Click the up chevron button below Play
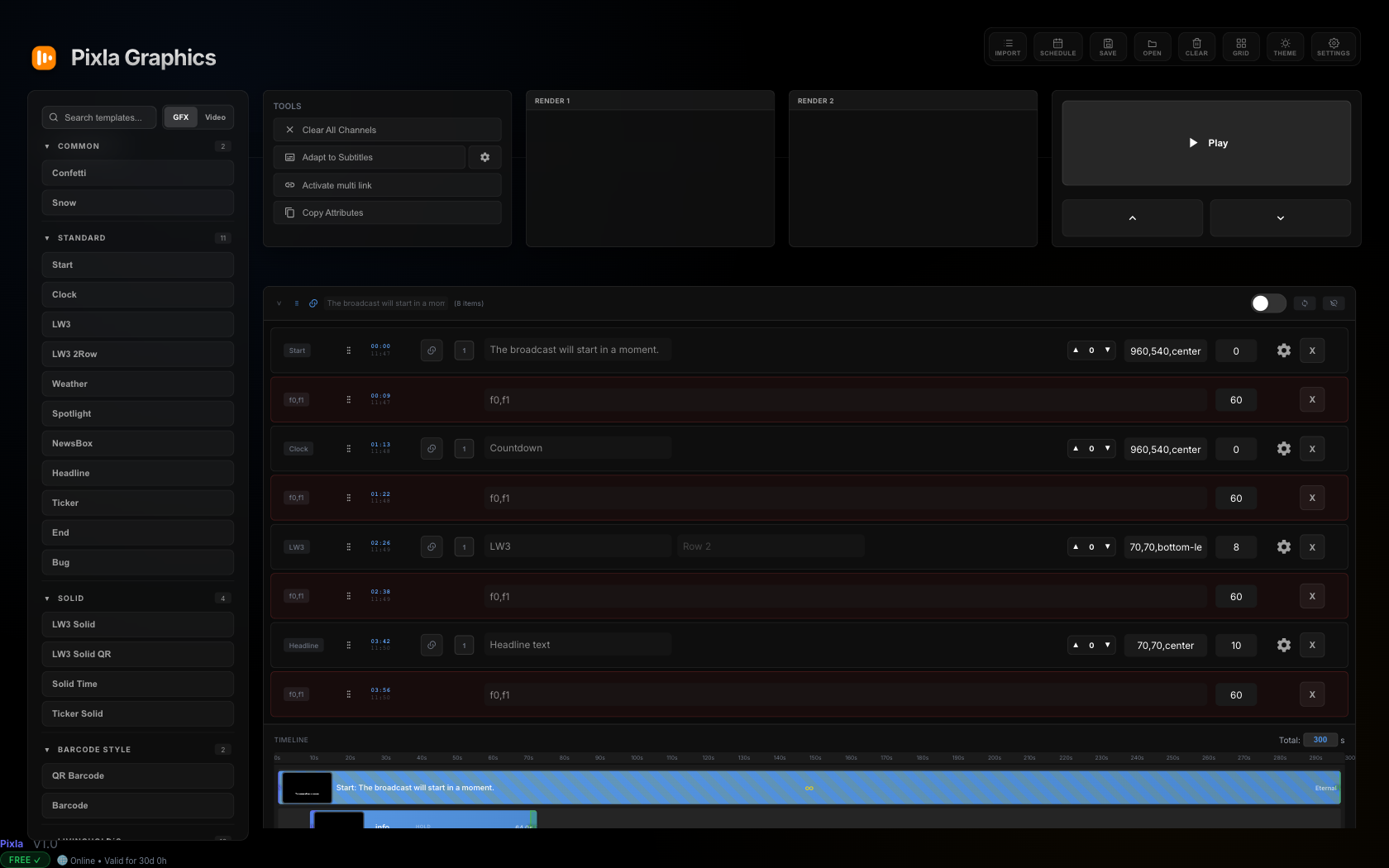 tap(1133, 218)
